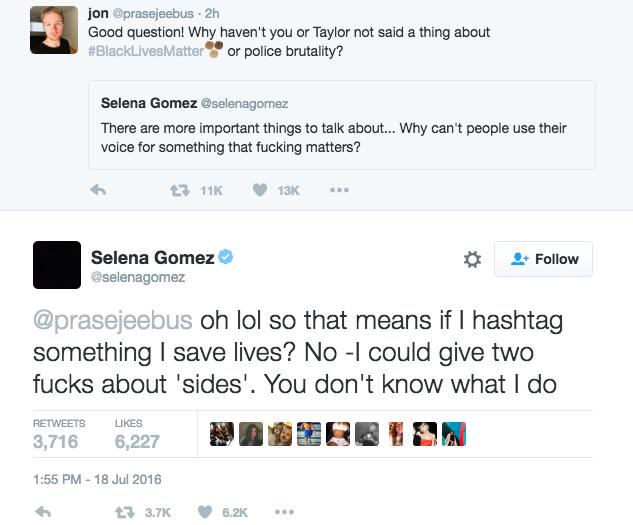
Task: Click the first liker avatar thumbnail
Action: [x=222, y=433]
